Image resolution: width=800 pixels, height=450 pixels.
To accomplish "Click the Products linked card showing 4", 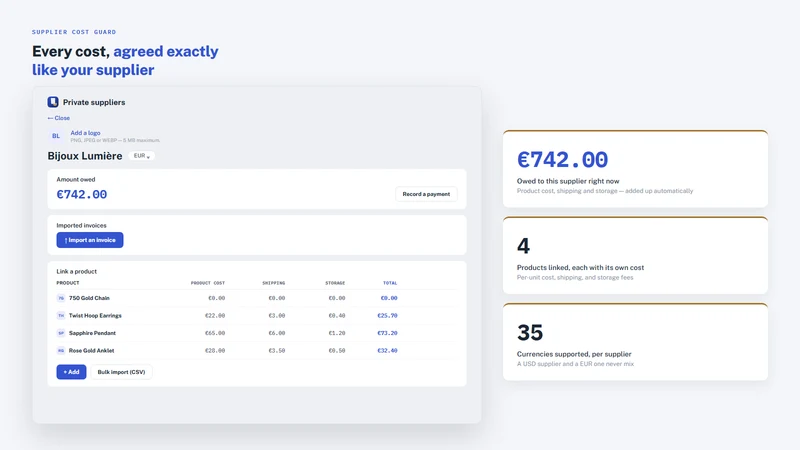I will (x=635, y=255).
